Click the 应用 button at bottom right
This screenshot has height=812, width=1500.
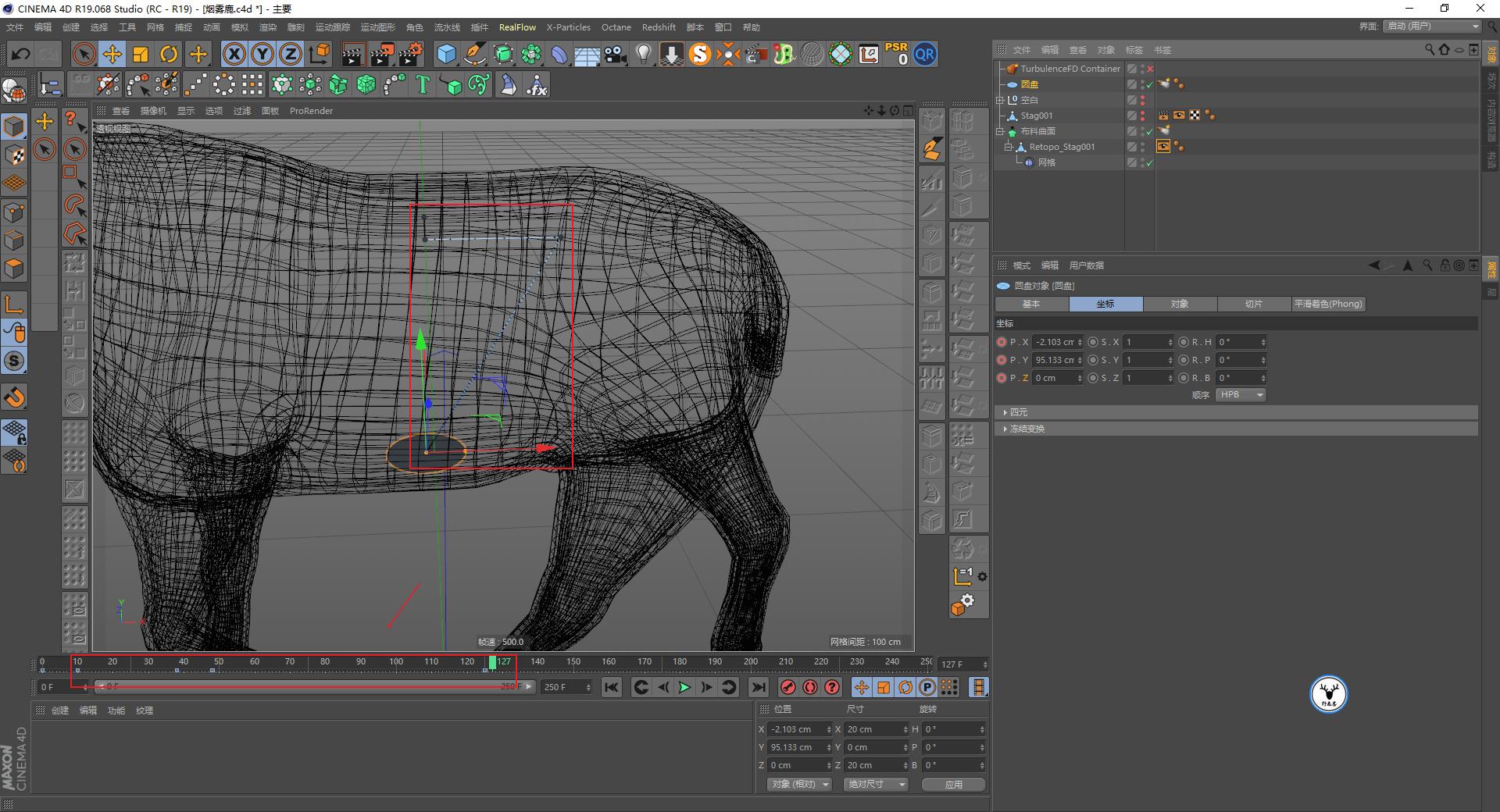click(x=953, y=784)
